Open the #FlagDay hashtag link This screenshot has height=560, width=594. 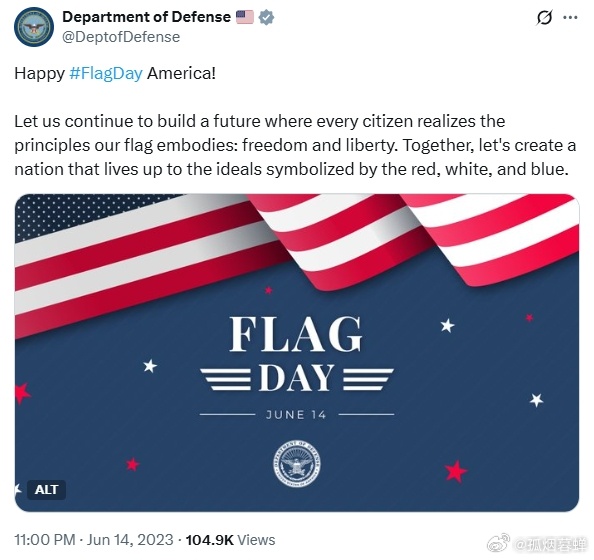pos(106,73)
